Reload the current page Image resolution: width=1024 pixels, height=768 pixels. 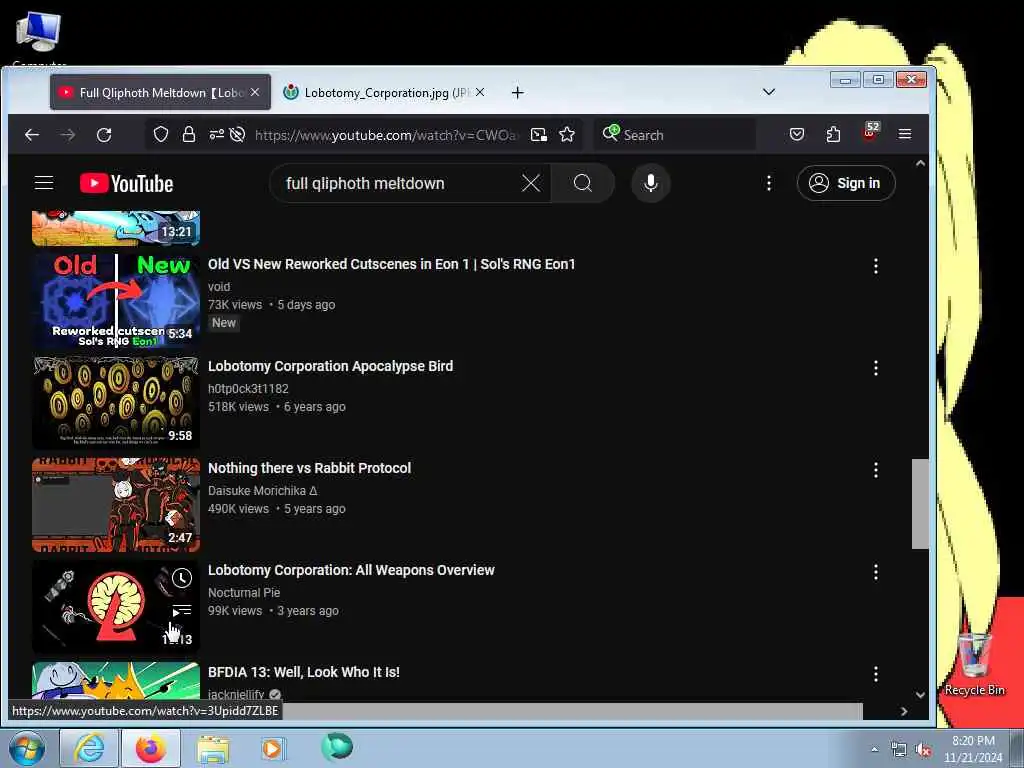pyautogui.click(x=104, y=135)
